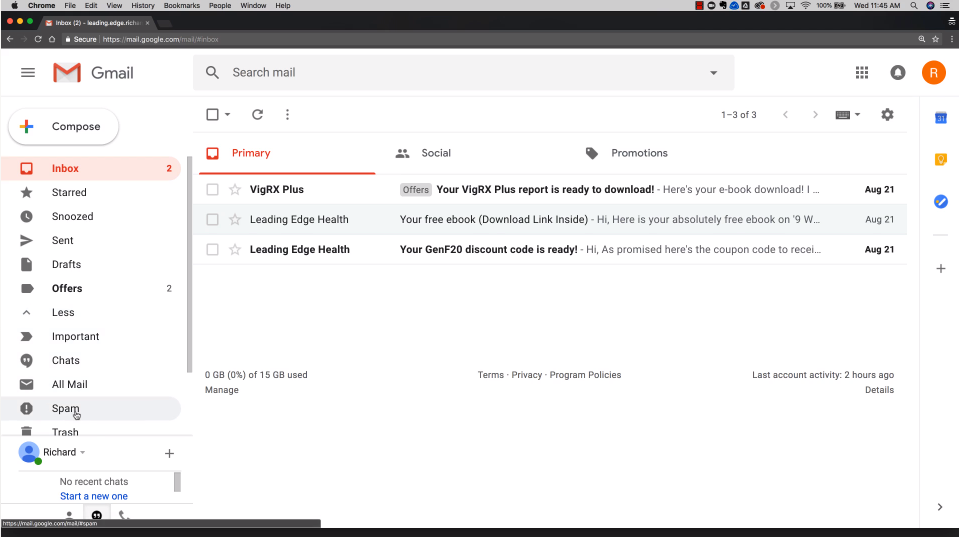Open the Calendar side panel icon
Screen dimensions: 959x537
point(941,117)
